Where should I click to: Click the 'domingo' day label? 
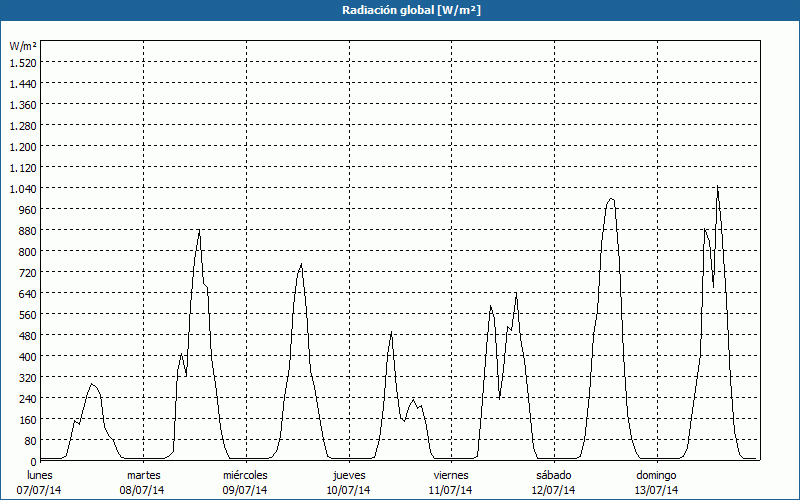pyautogui.click(x=657, y=475)
